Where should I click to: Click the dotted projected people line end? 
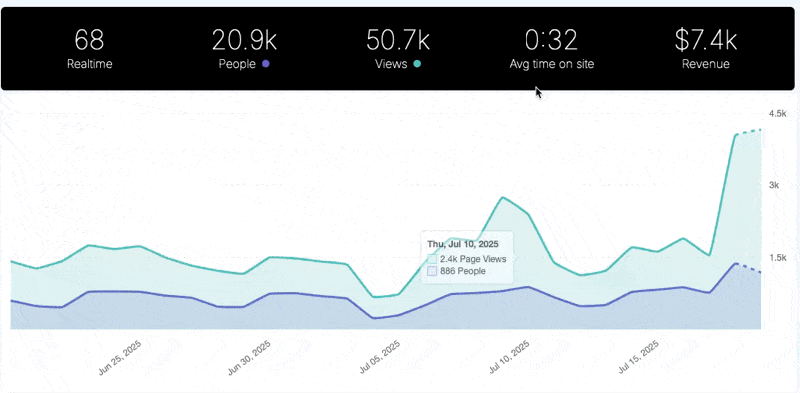tap(760, 272)
